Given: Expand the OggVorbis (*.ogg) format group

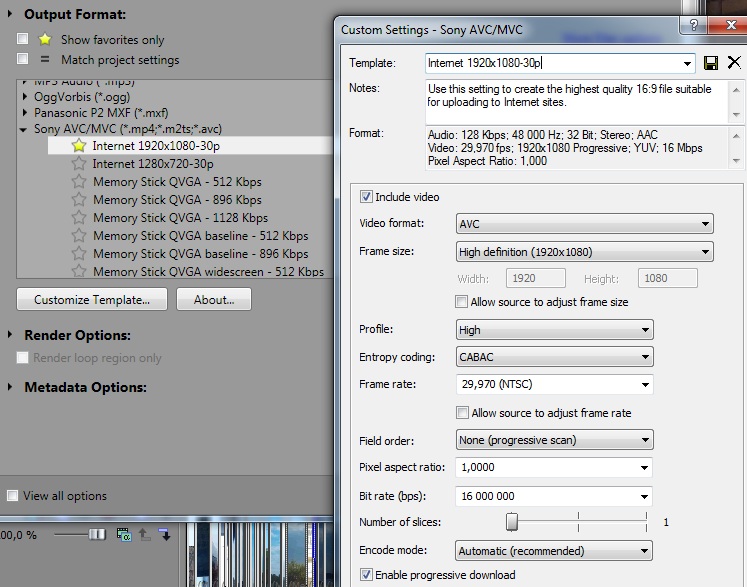Looking at the screenshot, I should (x=24, y=97).
